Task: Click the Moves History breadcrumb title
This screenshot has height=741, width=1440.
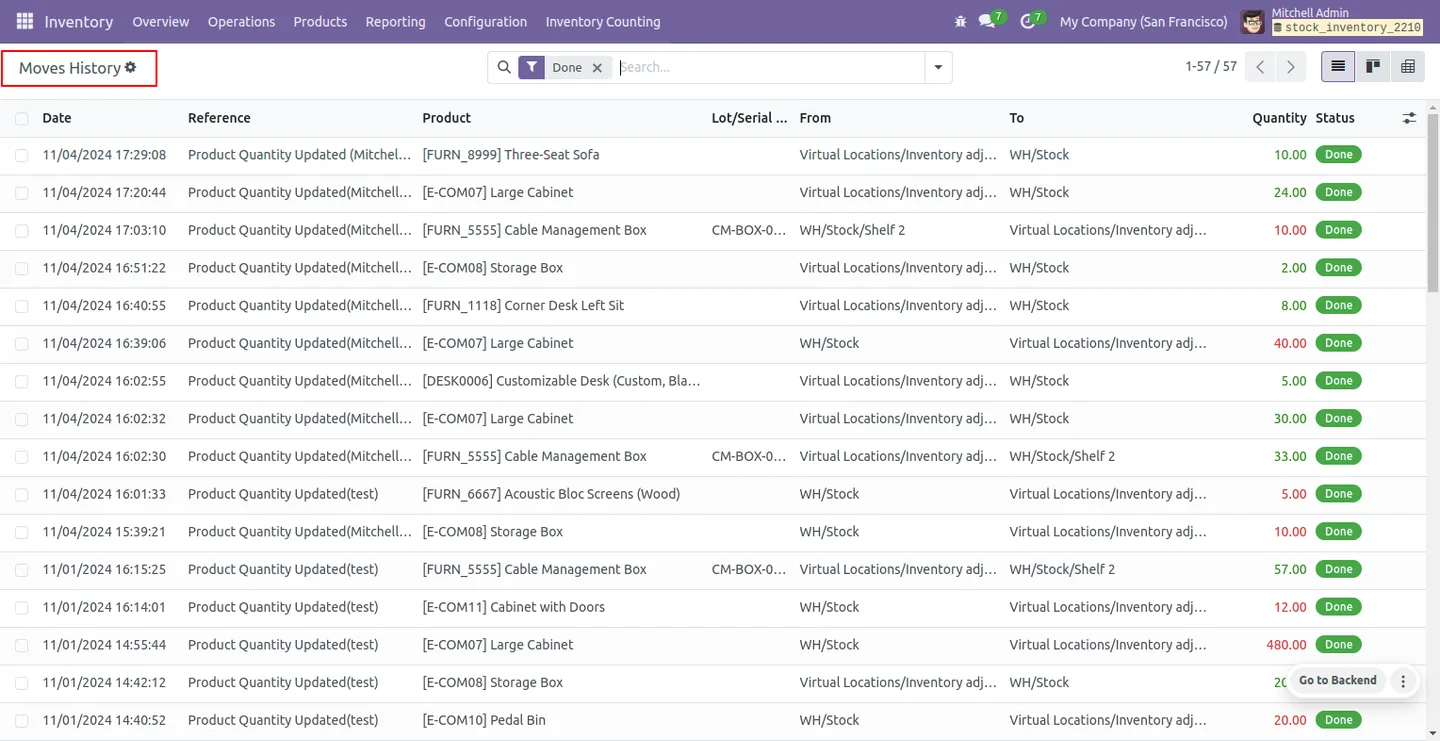Action: coord(70,68)
